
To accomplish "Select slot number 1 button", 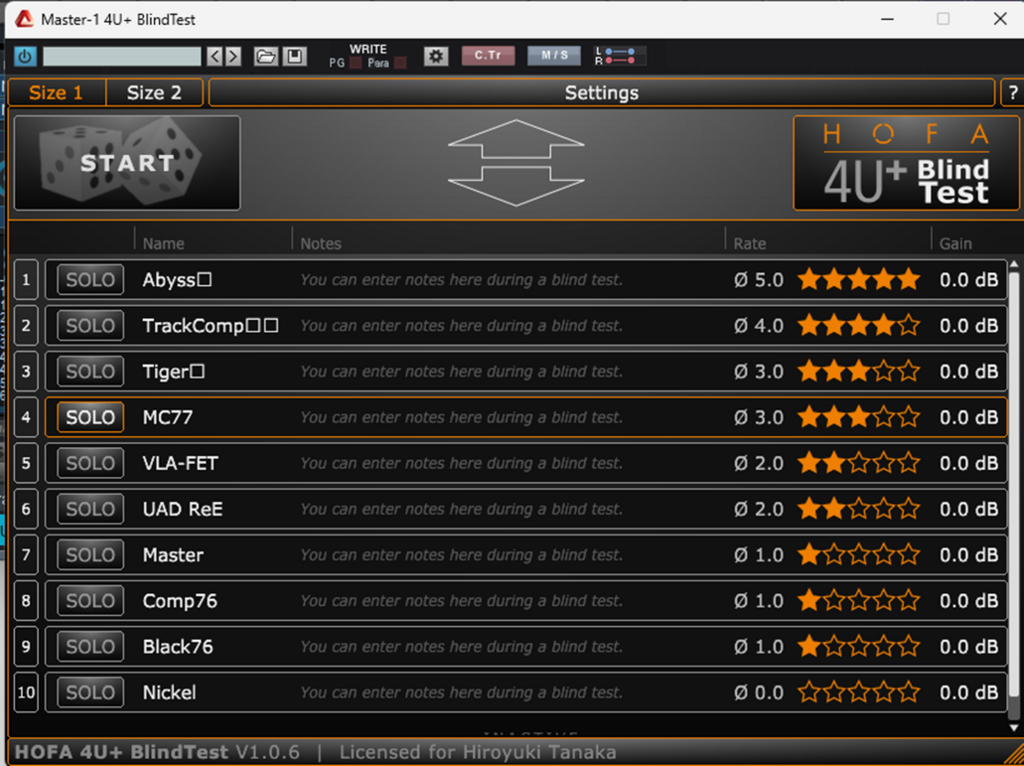I will coord(26,280).
